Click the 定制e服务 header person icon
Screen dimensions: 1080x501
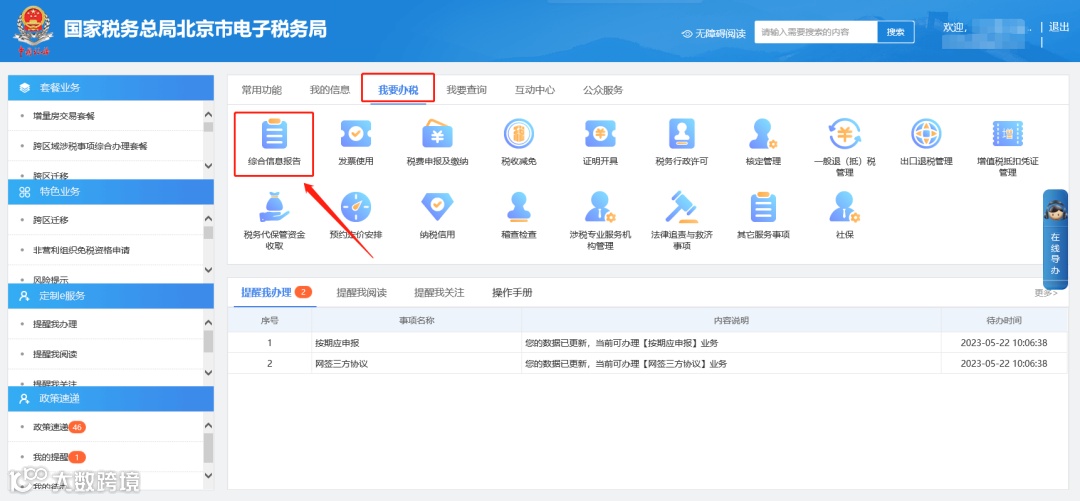(25, 296)
